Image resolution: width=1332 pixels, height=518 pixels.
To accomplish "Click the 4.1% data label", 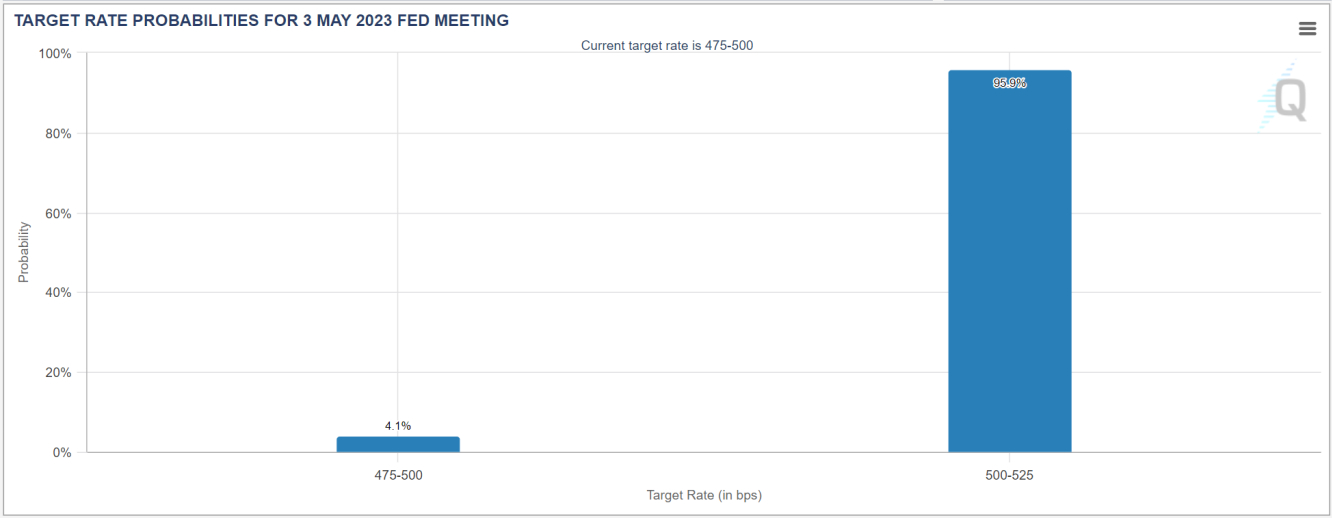I will pos(398,426).
